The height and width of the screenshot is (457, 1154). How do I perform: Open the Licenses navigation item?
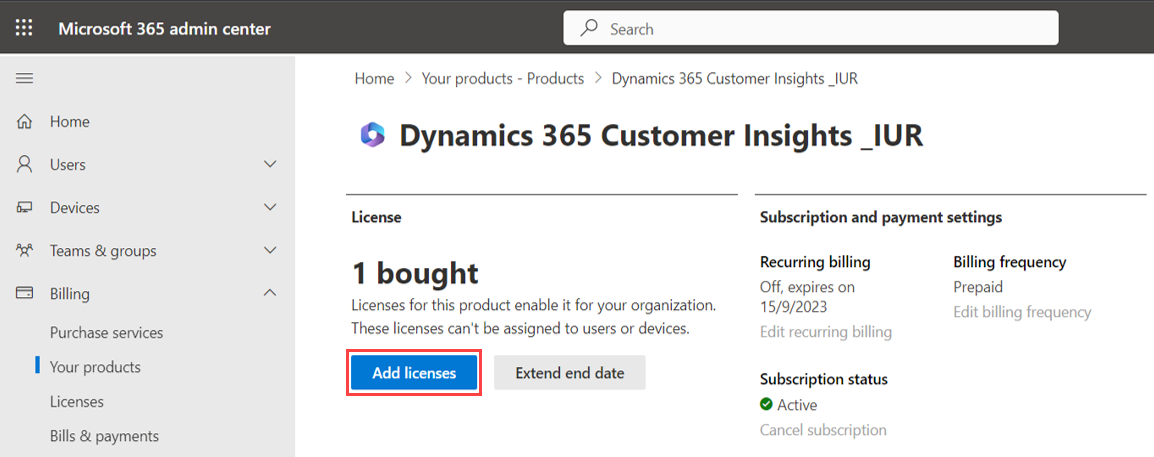point(77,401)
